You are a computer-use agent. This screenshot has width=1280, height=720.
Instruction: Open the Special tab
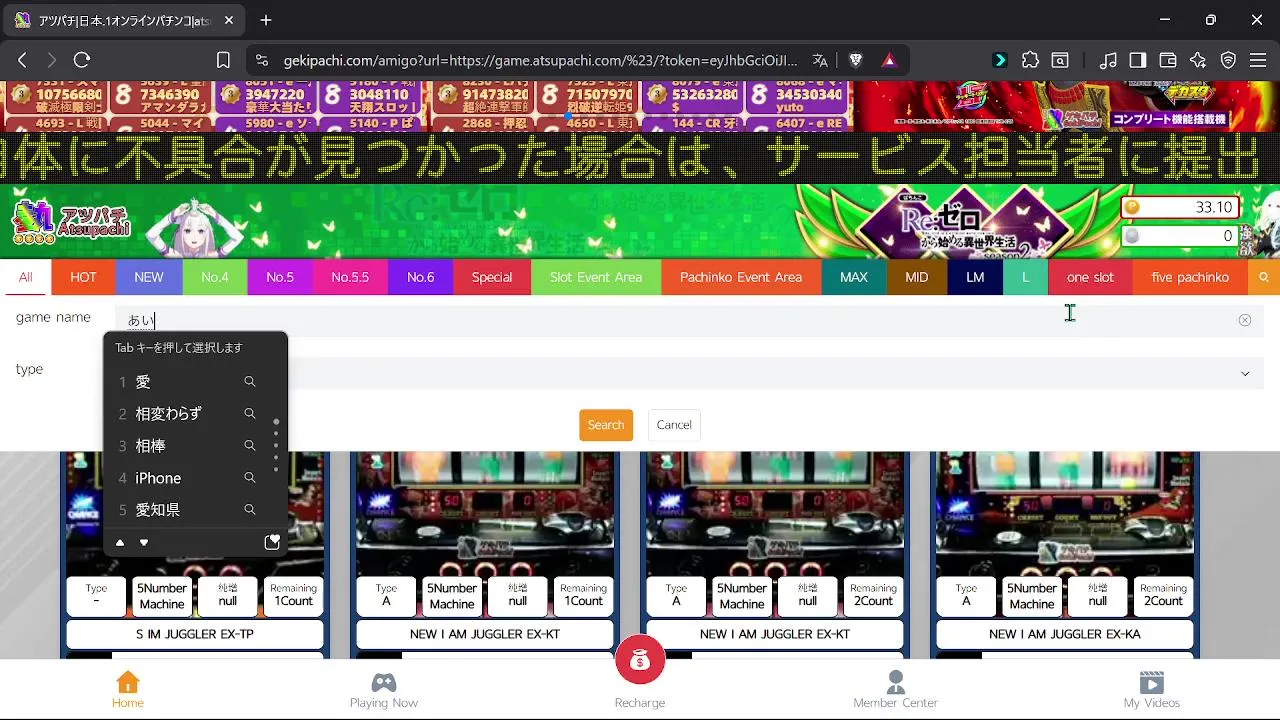[492, 277]
